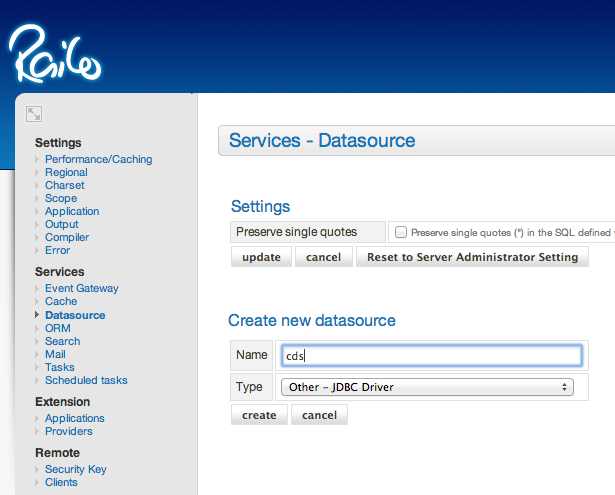Open Providers under Extension
Viewport: 615px width, 495px height.
click(x=69, y=431)
